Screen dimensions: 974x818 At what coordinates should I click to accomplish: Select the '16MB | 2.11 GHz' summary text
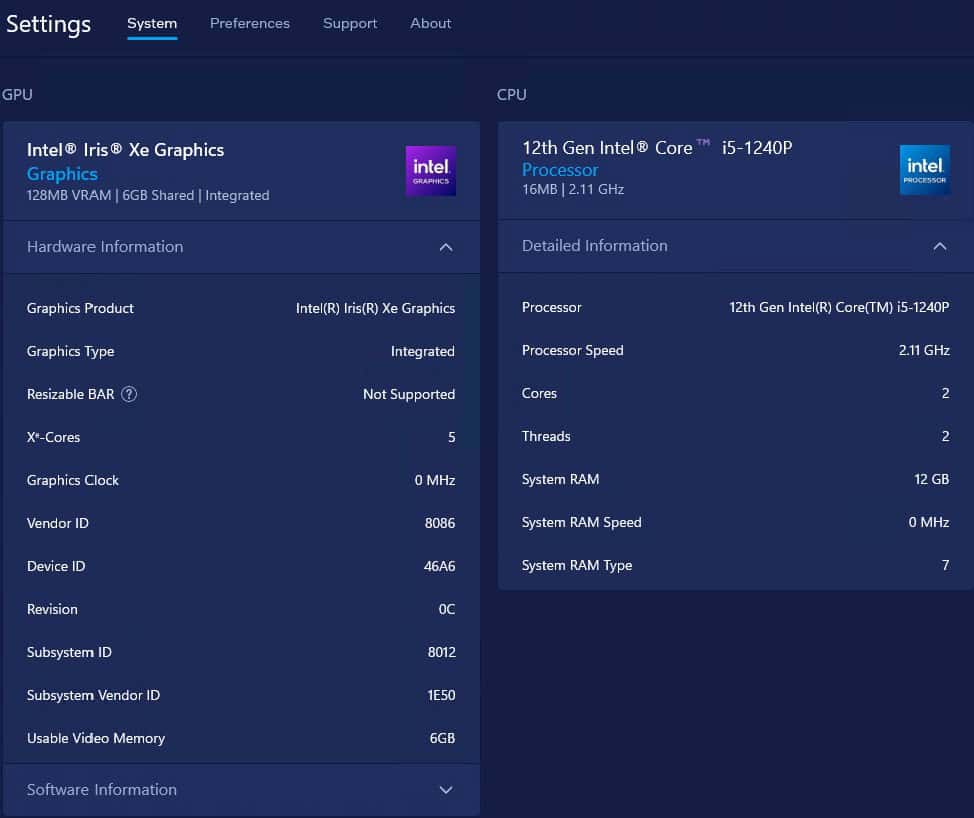[573, 189]
